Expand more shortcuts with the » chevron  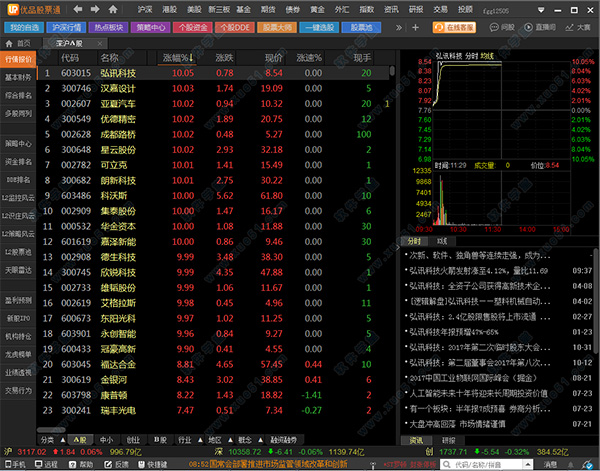point(399,27)
